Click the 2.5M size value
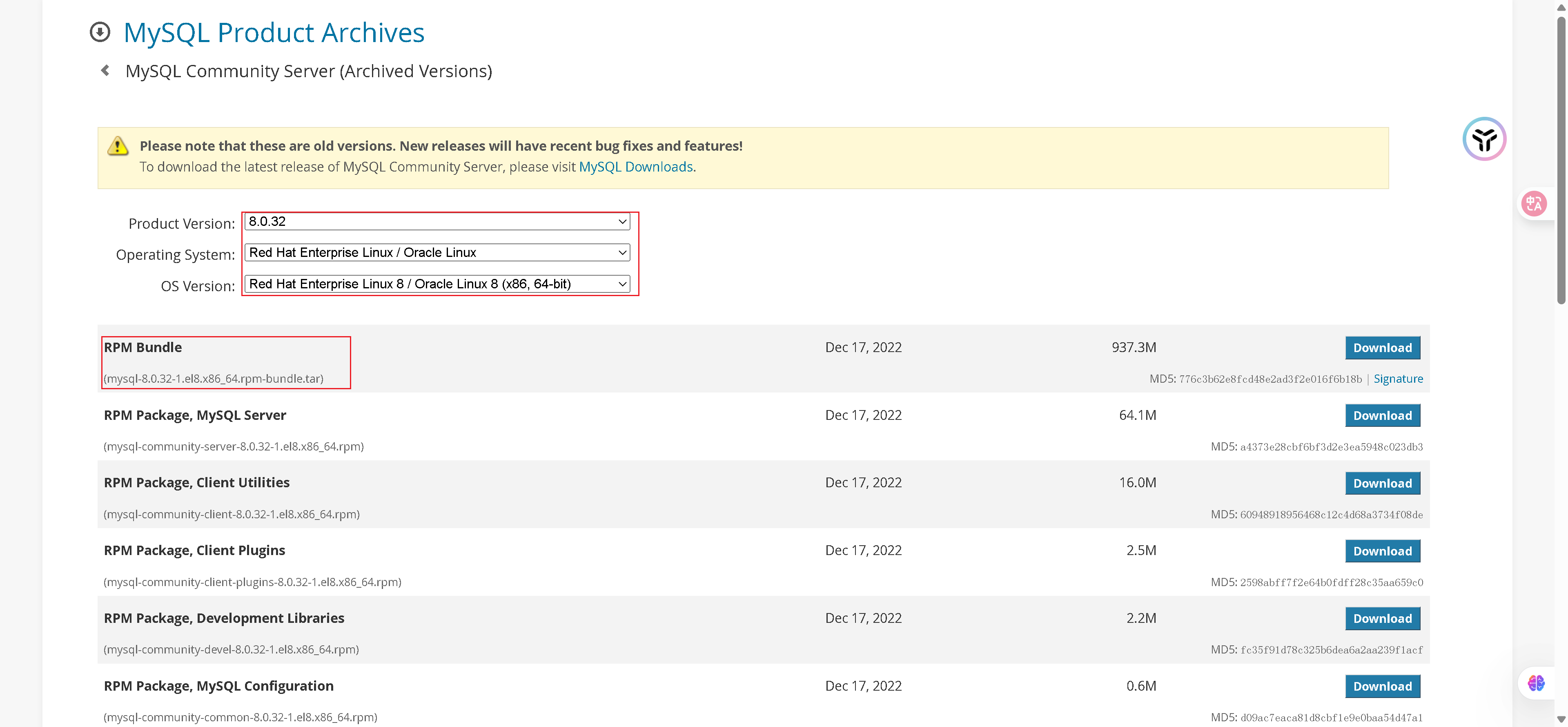This screenshot has height=727, width=1568. [x=1141, y=551]
